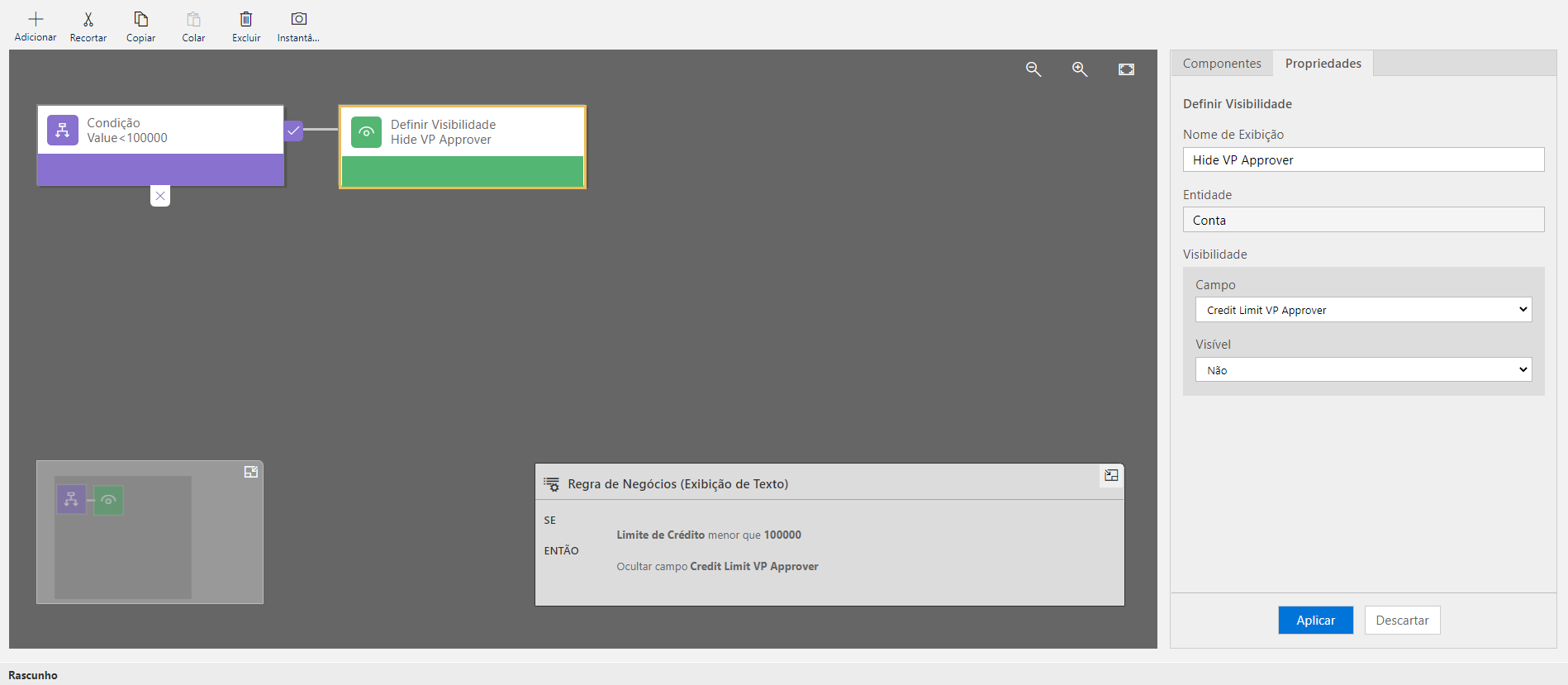Click the Descartar button
The height and width of the screenshot is (685, 1568).
pos(1402,621)
